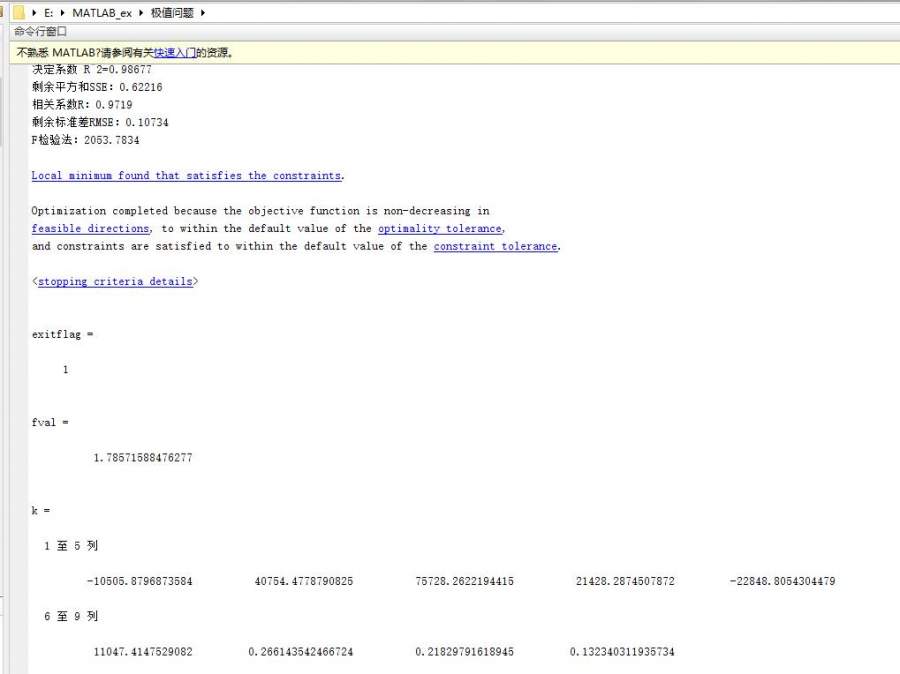The image size is (900, 674).
Task: Click the '6 至 9 列' column header
Action: pos(71,617)
